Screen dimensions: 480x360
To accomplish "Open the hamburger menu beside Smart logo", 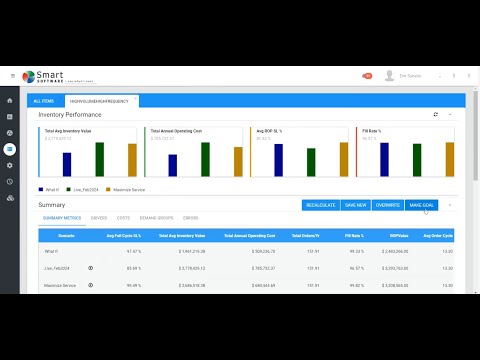I will [13, 76].
